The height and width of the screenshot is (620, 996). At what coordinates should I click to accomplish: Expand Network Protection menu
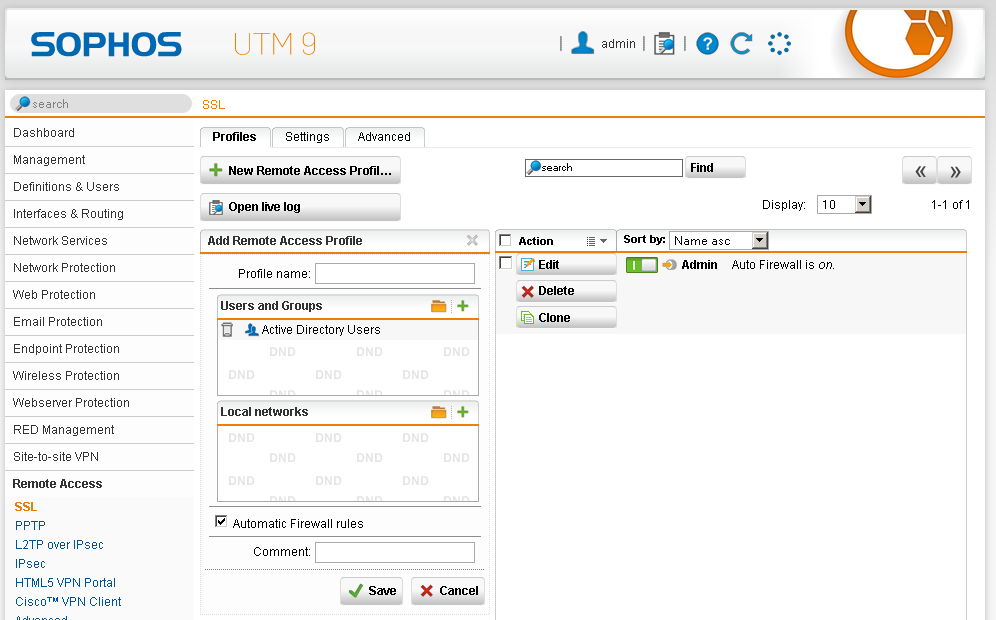[x=99, y=268]
